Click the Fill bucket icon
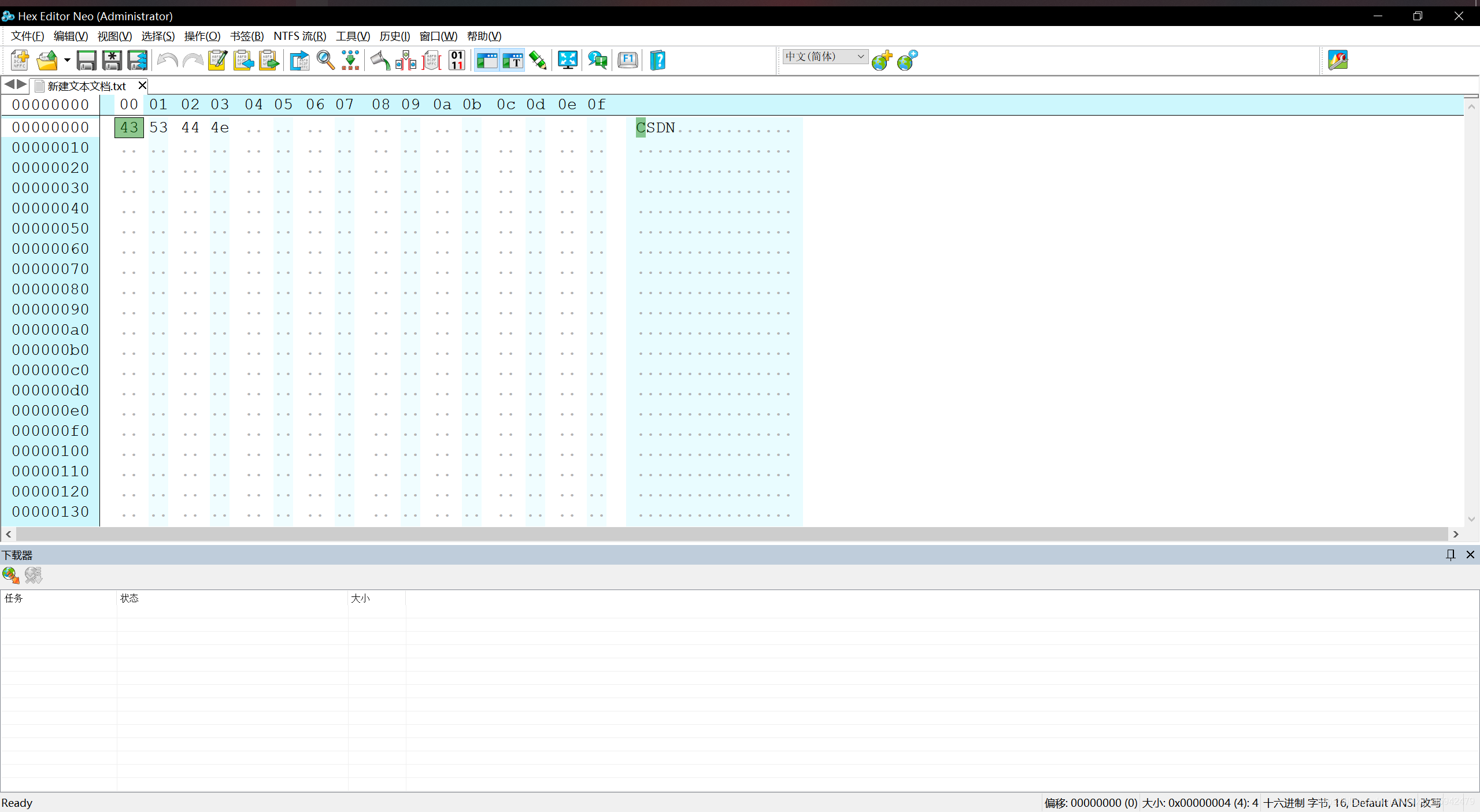1480x812 pixels. click(380, 60)
